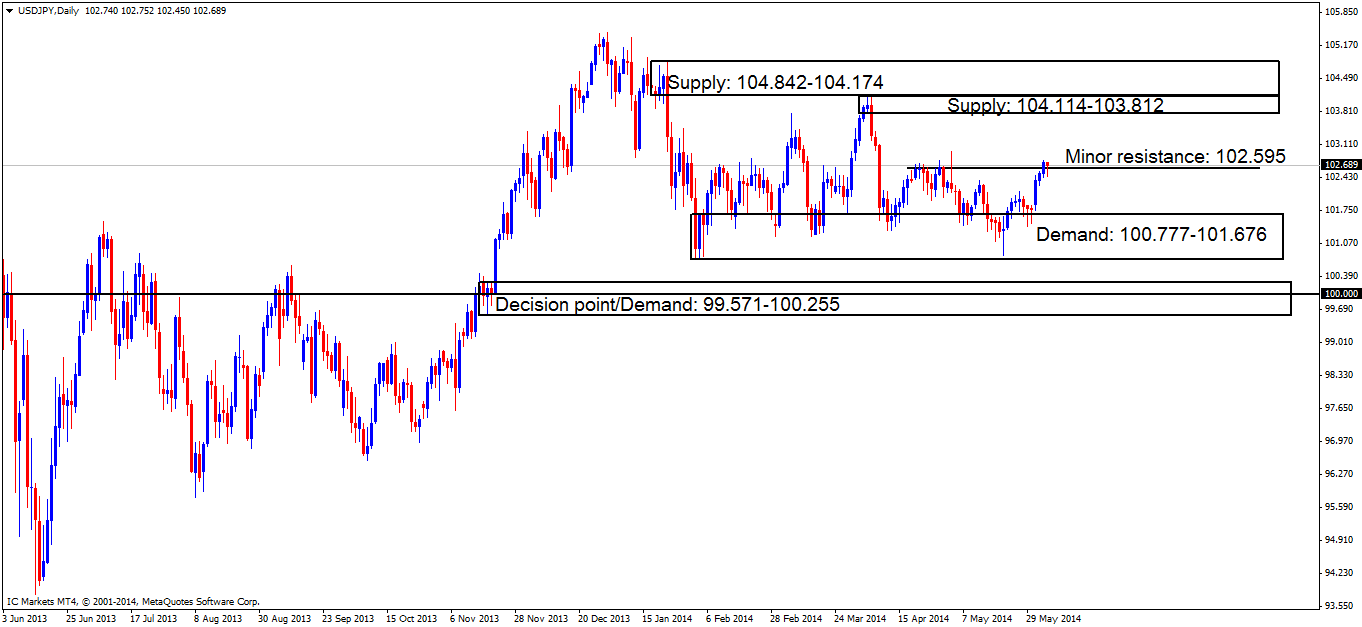Click the 103.810 price axis label
The height and width of the screenshot is (627, 1362).
click(x=1339, y=111)
